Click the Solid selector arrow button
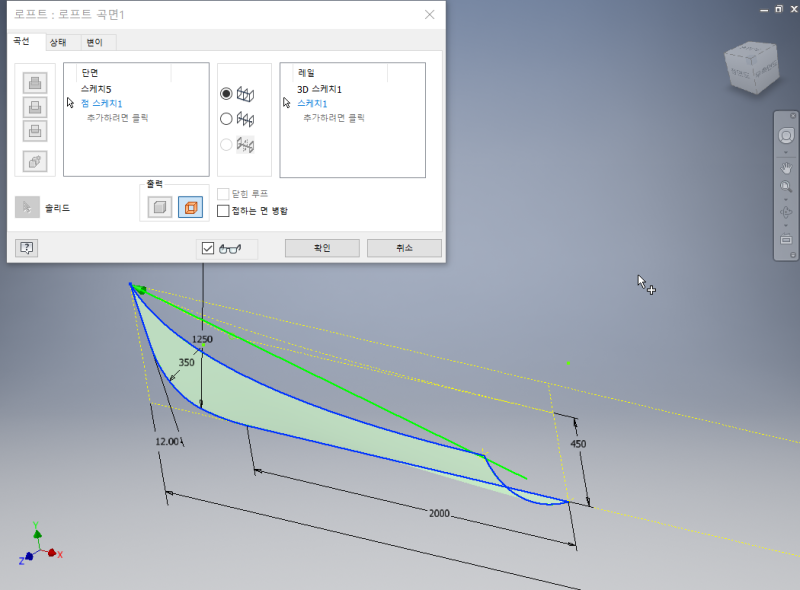The image size is (800, 590). (x=27, y=208)
